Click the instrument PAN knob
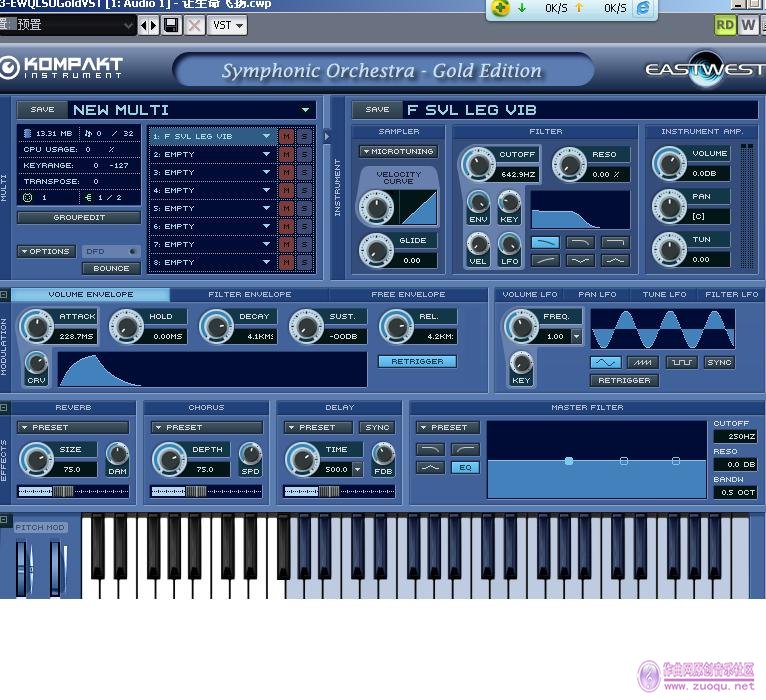Viewport: 766px width, 700px height. point(670,206)
